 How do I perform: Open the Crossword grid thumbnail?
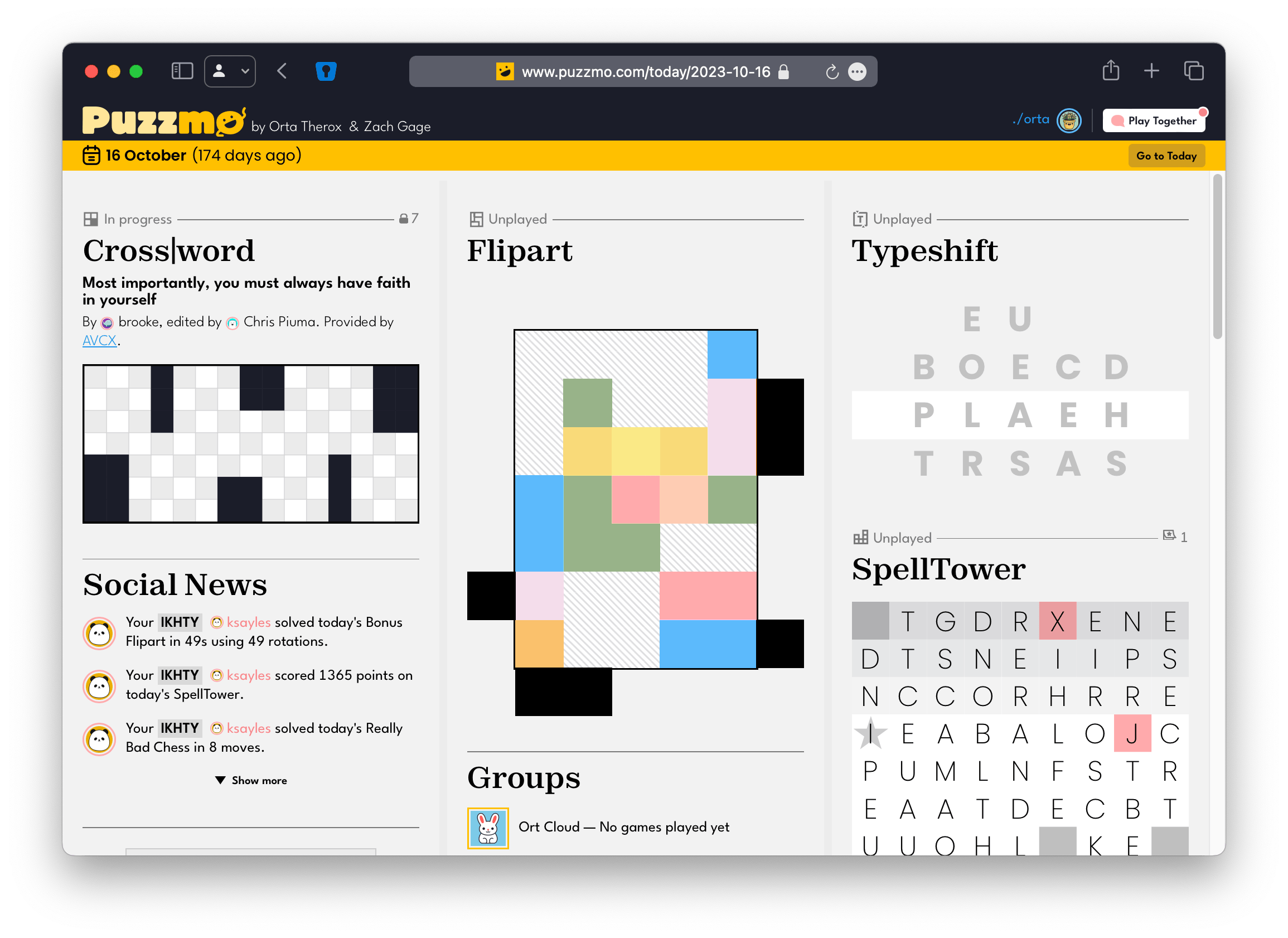pos(250,443)
